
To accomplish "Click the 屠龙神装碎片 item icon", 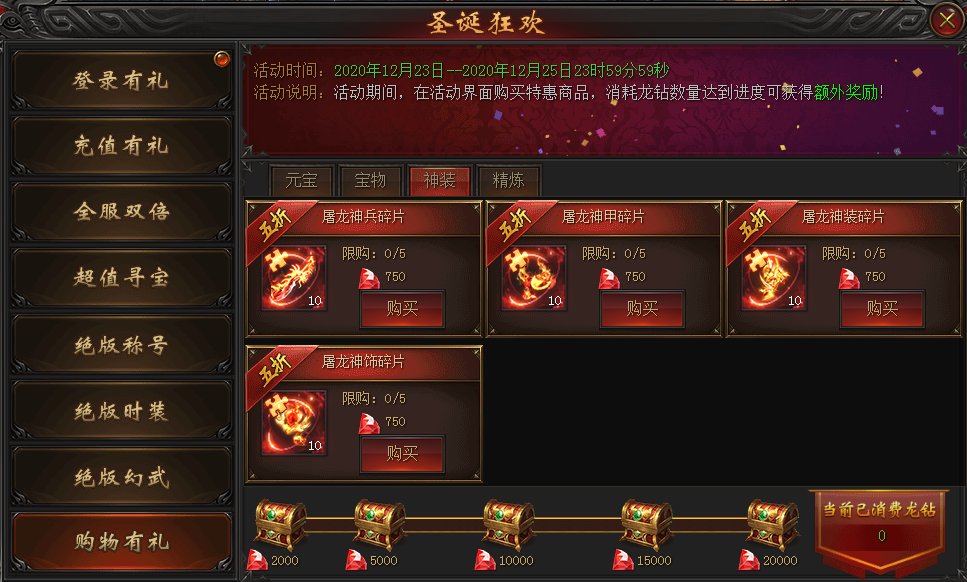I will (x=774, y=278).
